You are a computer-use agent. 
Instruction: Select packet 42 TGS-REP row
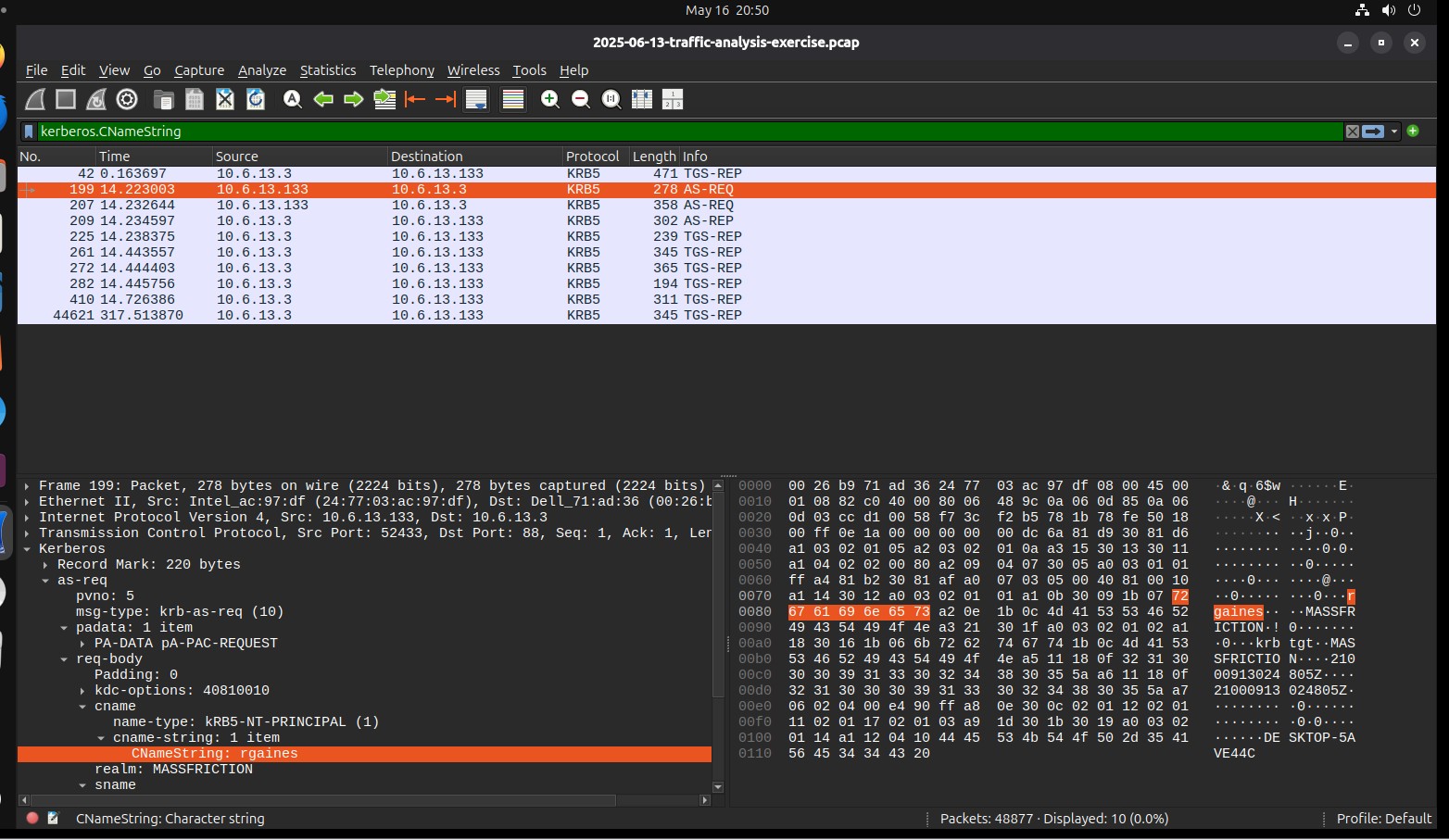[x=726, y=173]
